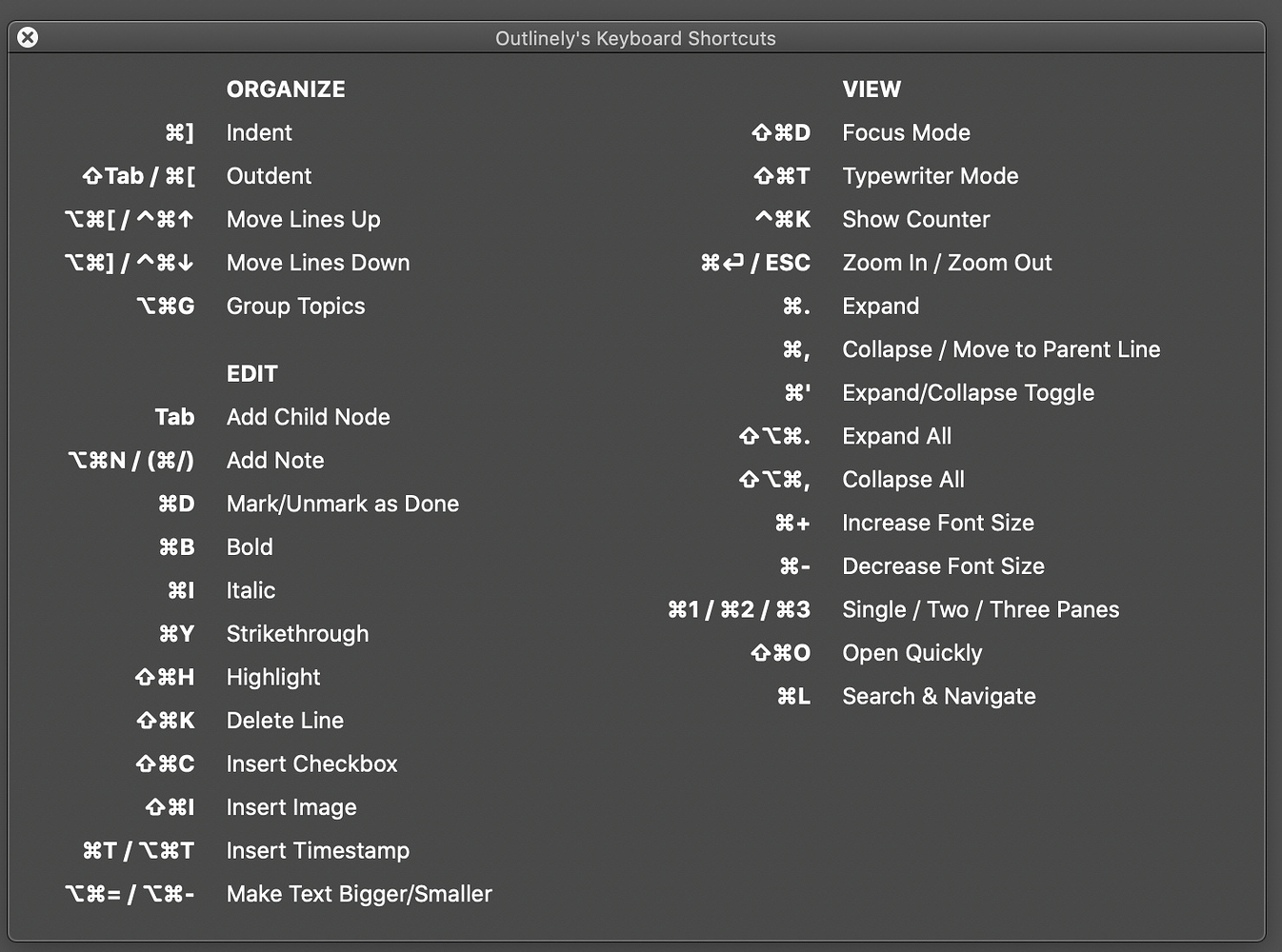1282x952 pixels.
Task: Click the ⌘Y key combo
Action: tap(176, 634)
